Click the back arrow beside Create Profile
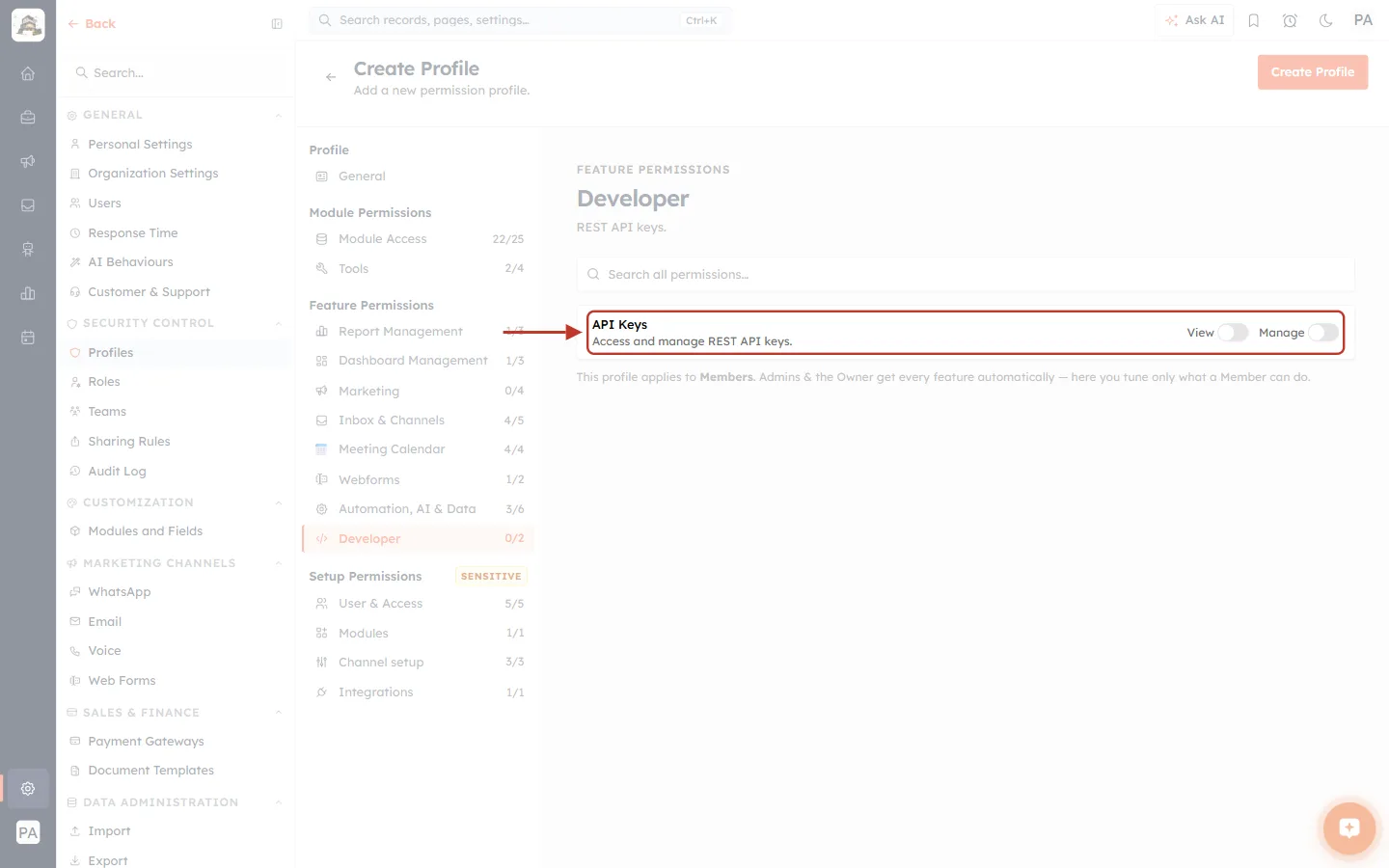This screenshot has height=868, width=1389. [331, 77]
